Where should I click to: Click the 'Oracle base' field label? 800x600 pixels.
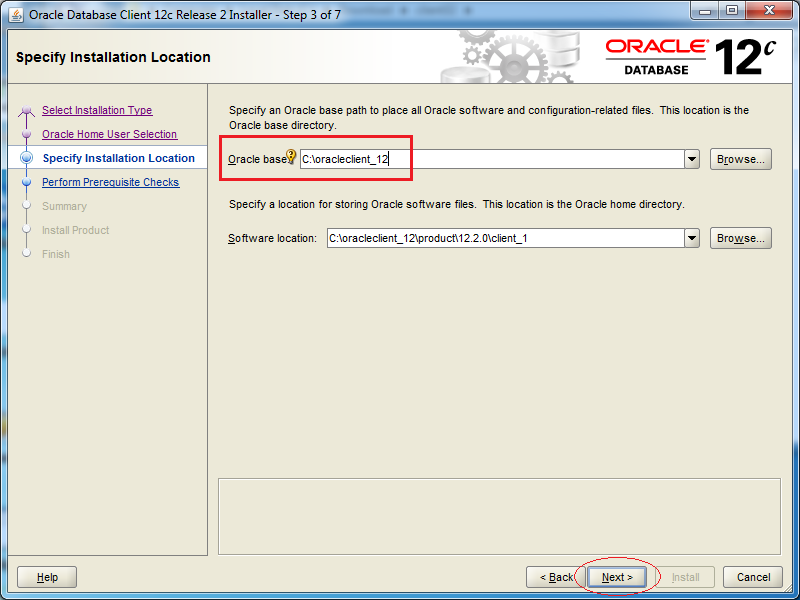tap(257, 159)
